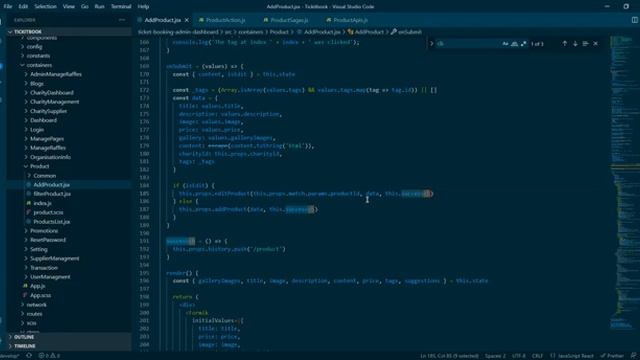Open the View menu

tap(69, 7)
